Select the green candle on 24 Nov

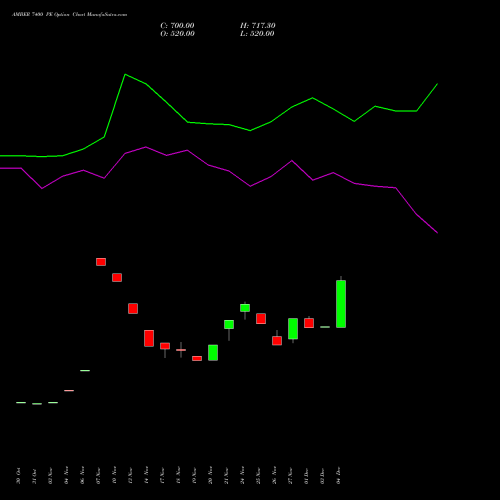click(x=245, y=308)
